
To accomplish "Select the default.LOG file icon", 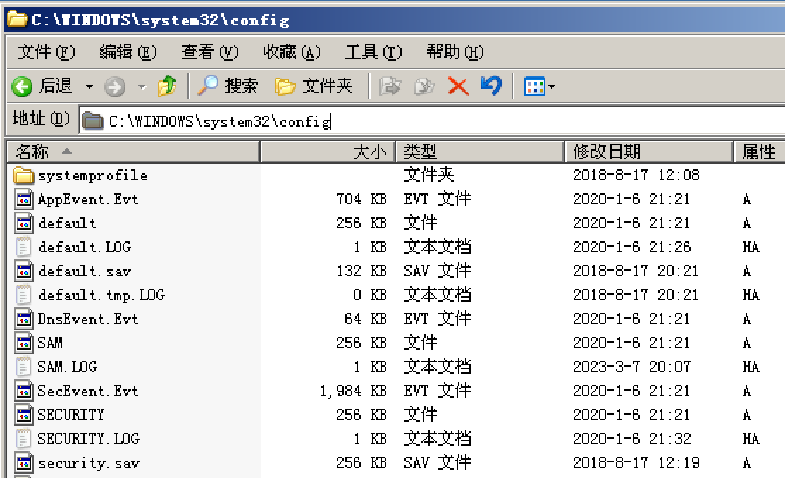I will click(24, 247).
